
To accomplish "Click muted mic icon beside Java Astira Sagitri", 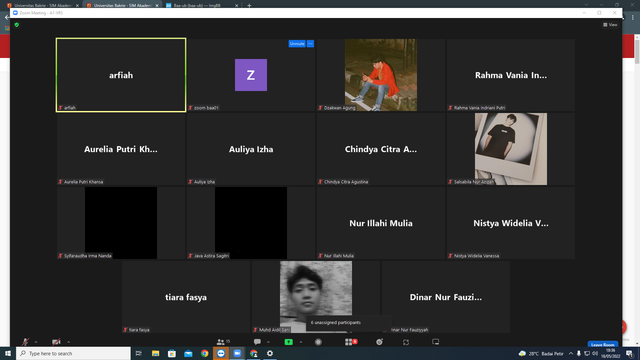I will tap(191, 256).
